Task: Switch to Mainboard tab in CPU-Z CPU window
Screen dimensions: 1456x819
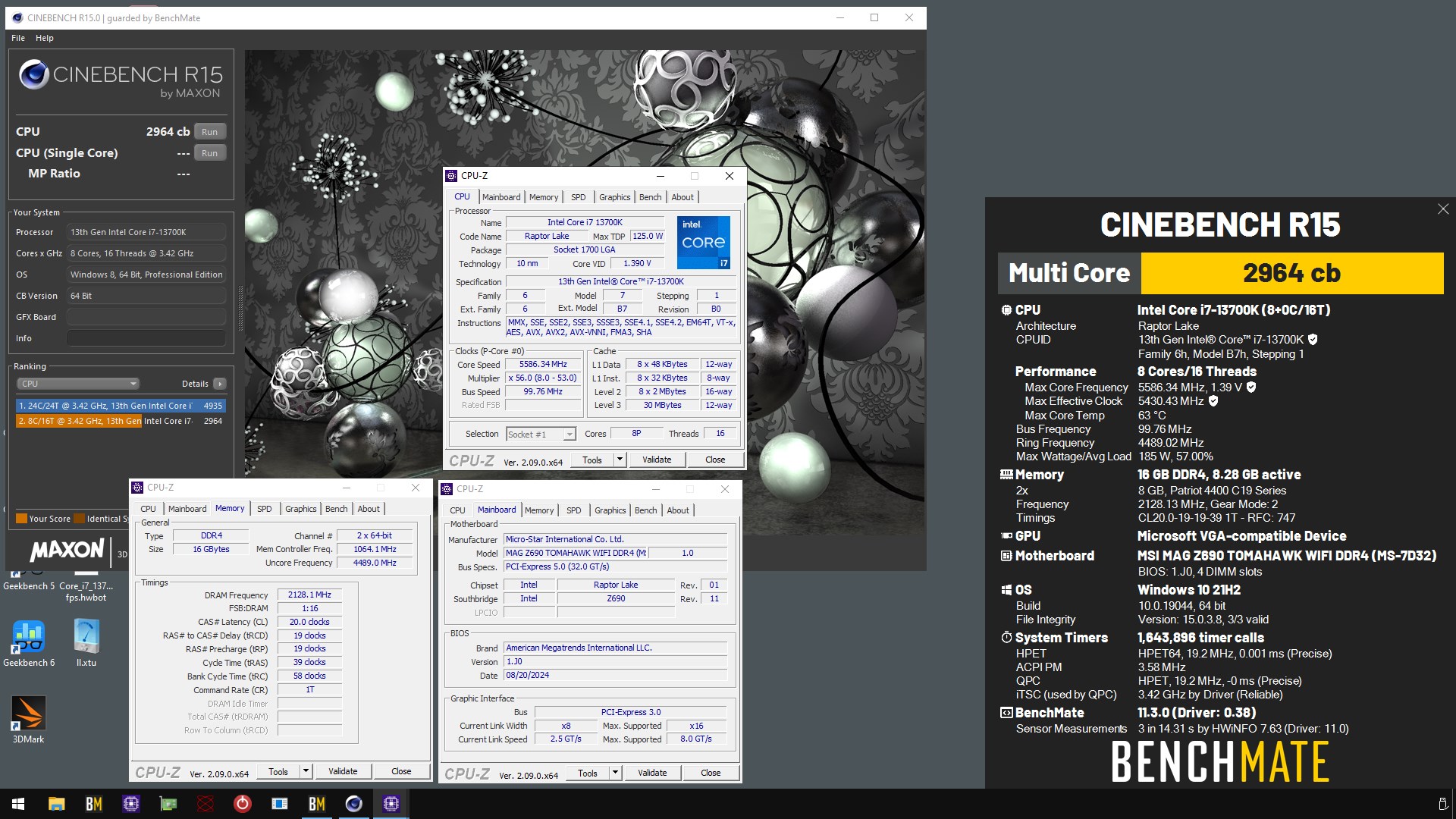Action: click(501, 197)
